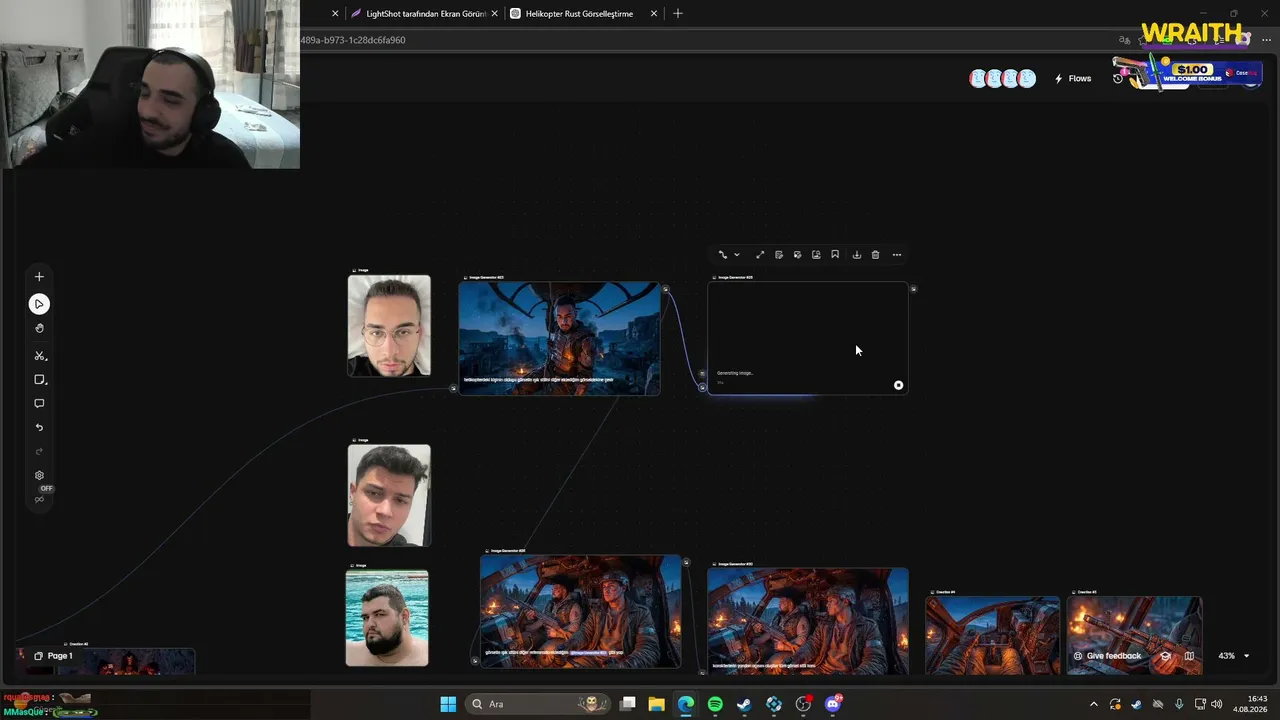Viewport: 1280px width, 720px height.
Task: Toggle the minimap icon near zoom
Action: [1189, 656]
